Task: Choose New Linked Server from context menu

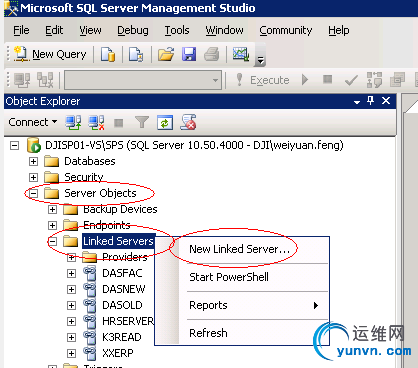Action: coord(239,249)
